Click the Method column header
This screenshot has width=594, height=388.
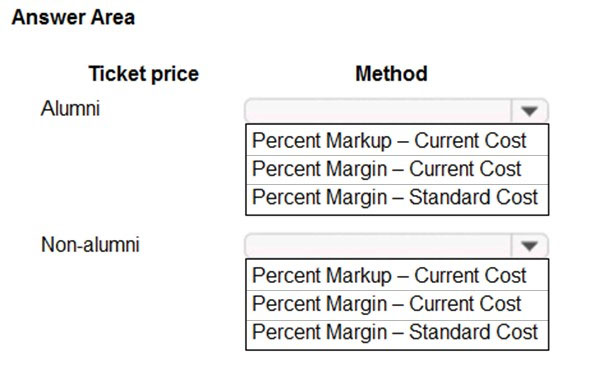coord(391,73)
